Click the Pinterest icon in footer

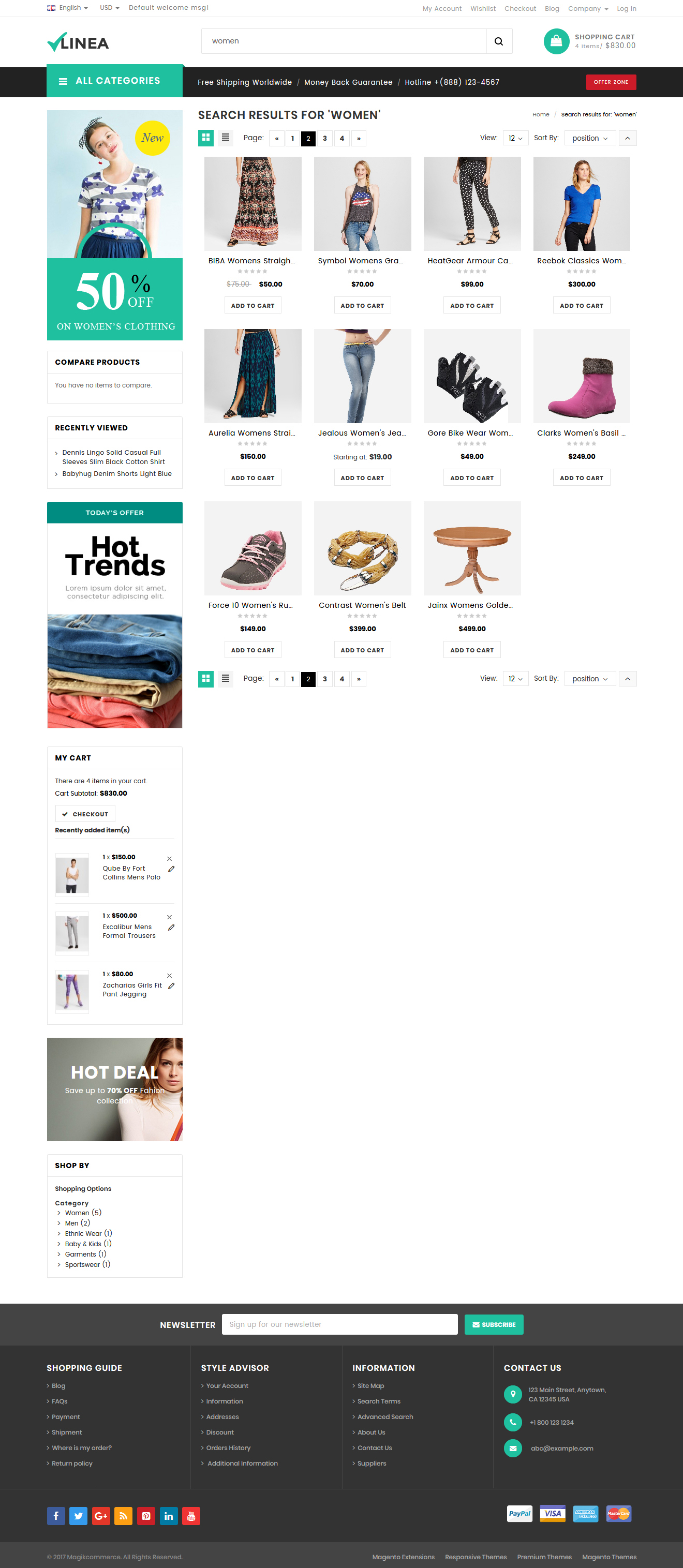pos(146,1516)
